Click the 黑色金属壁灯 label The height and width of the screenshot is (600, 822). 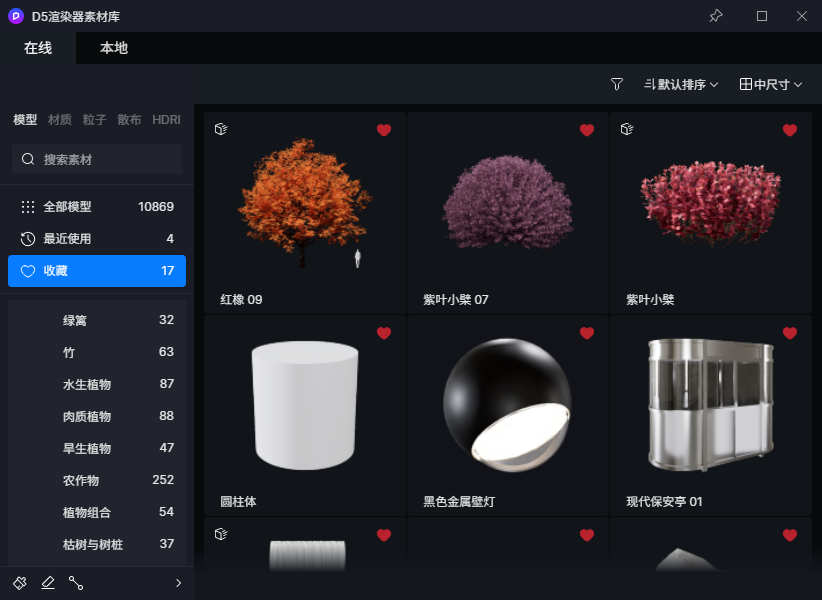459,502
